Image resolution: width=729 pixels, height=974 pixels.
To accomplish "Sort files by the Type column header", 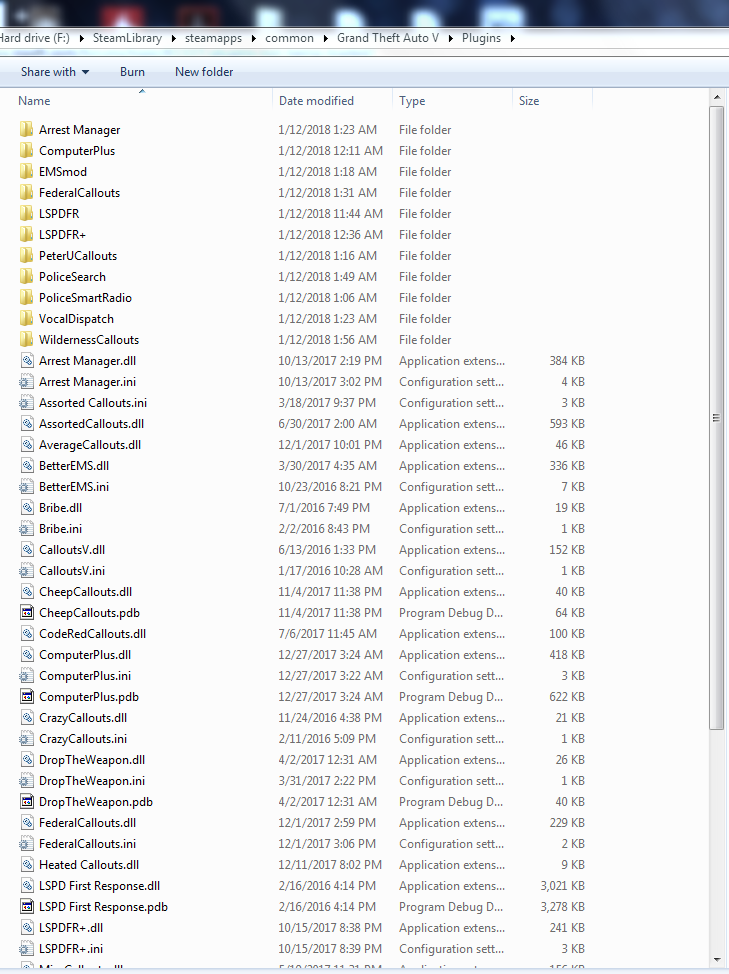I will (452, 101).
